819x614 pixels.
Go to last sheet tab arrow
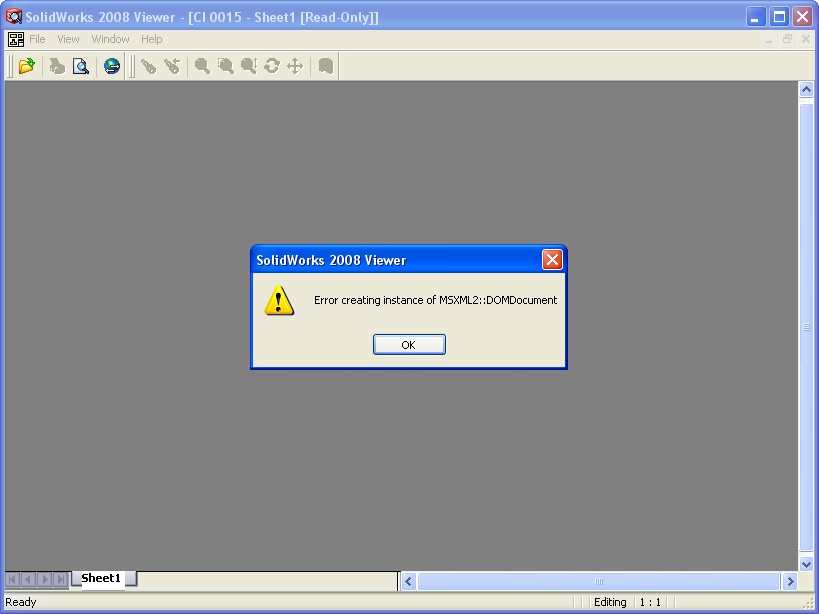61,580
